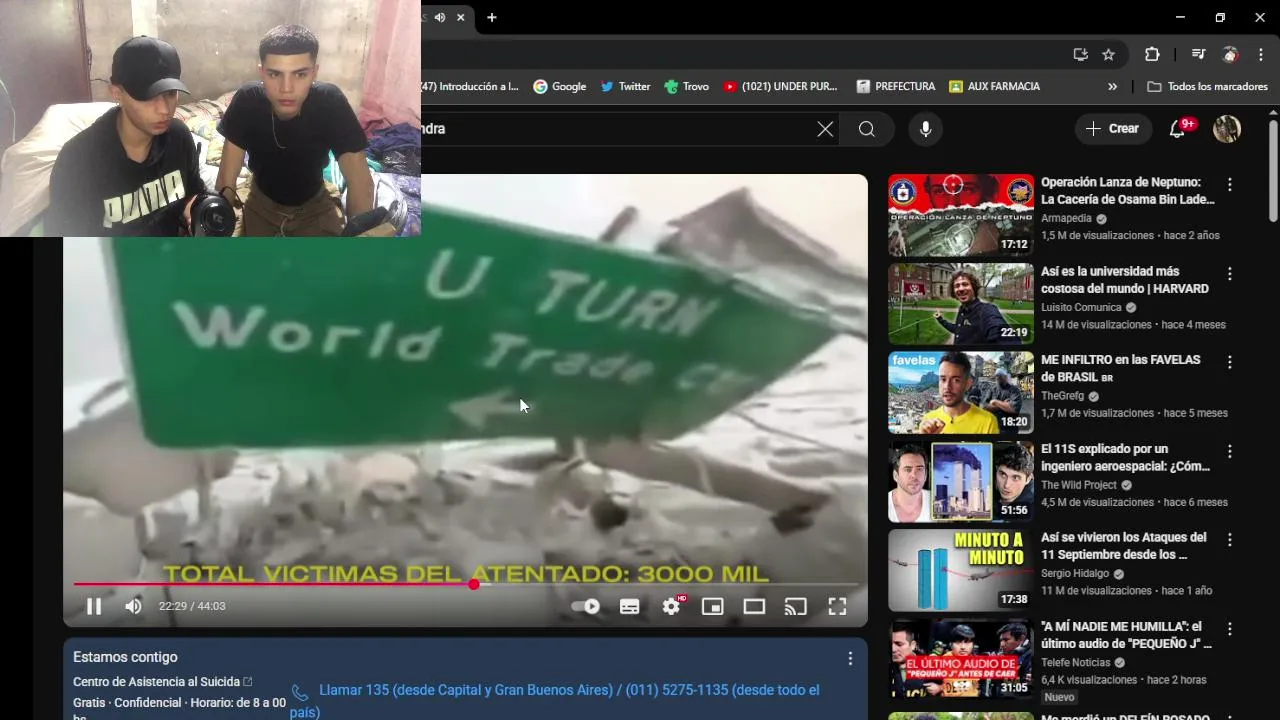The height and width of the screenshot is (720, 1280).
Task: Open the Twitter bookmark
Action: 625,87
